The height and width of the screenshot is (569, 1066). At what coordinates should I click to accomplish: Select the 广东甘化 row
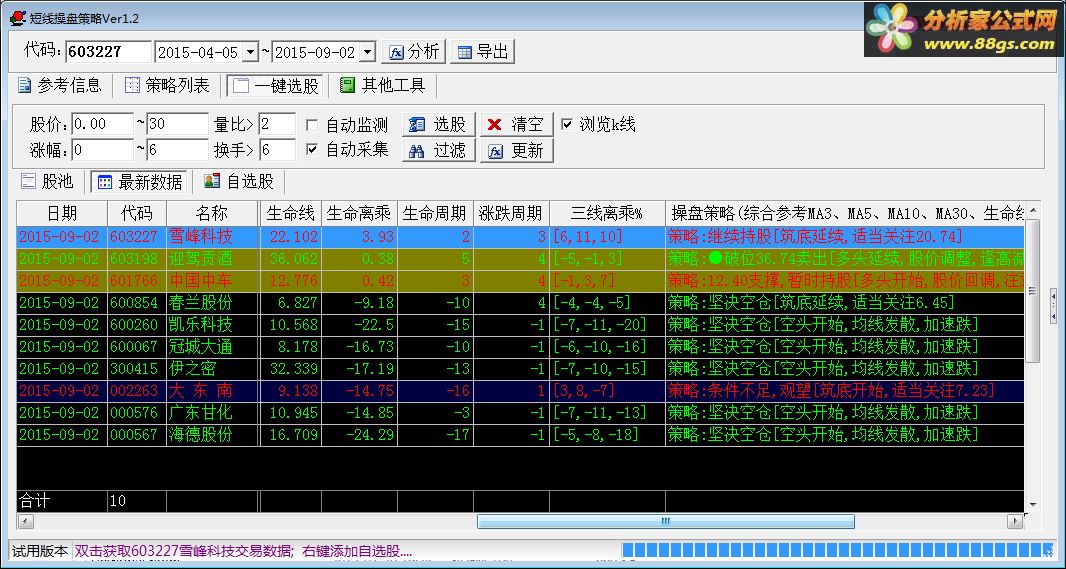520,413
